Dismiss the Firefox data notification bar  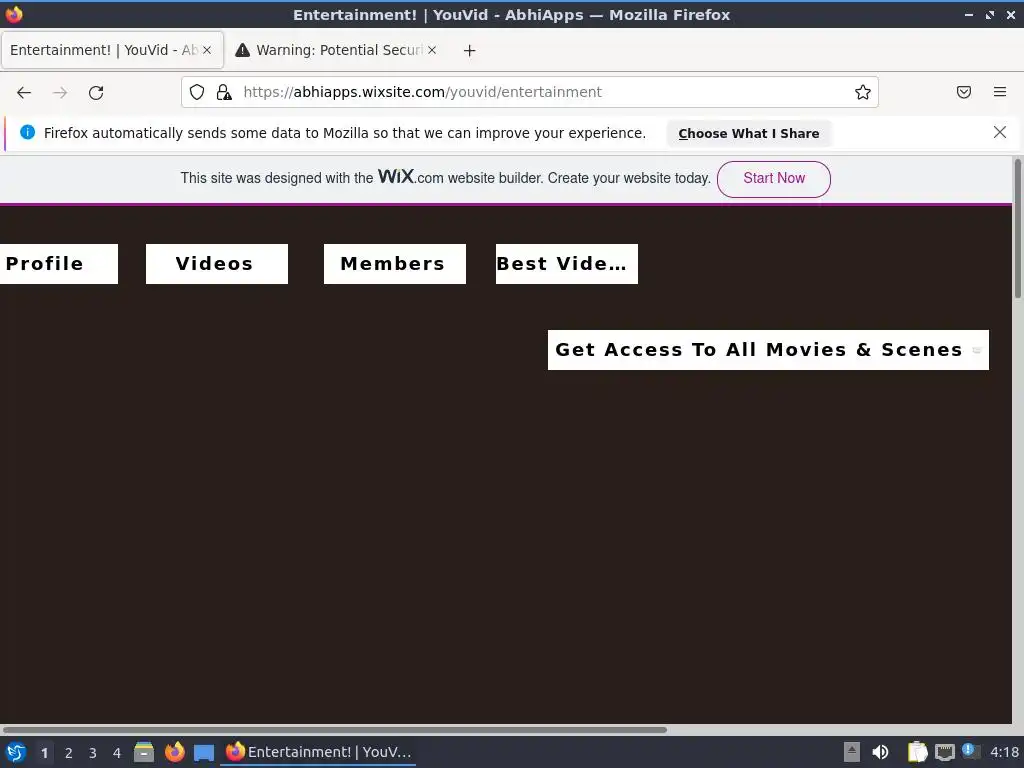(x=999, y=133)
